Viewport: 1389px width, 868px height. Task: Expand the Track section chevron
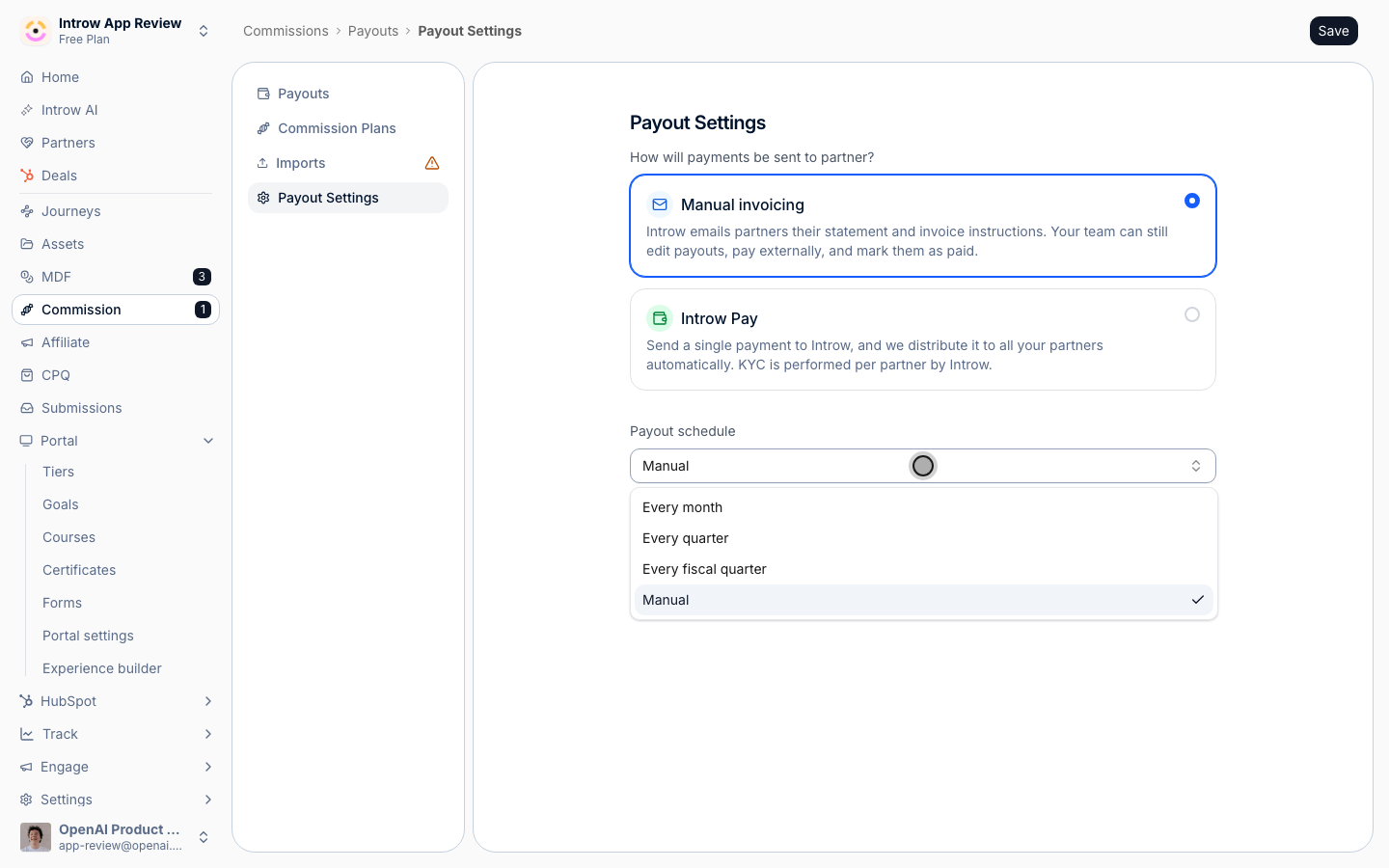pos(208,734)
